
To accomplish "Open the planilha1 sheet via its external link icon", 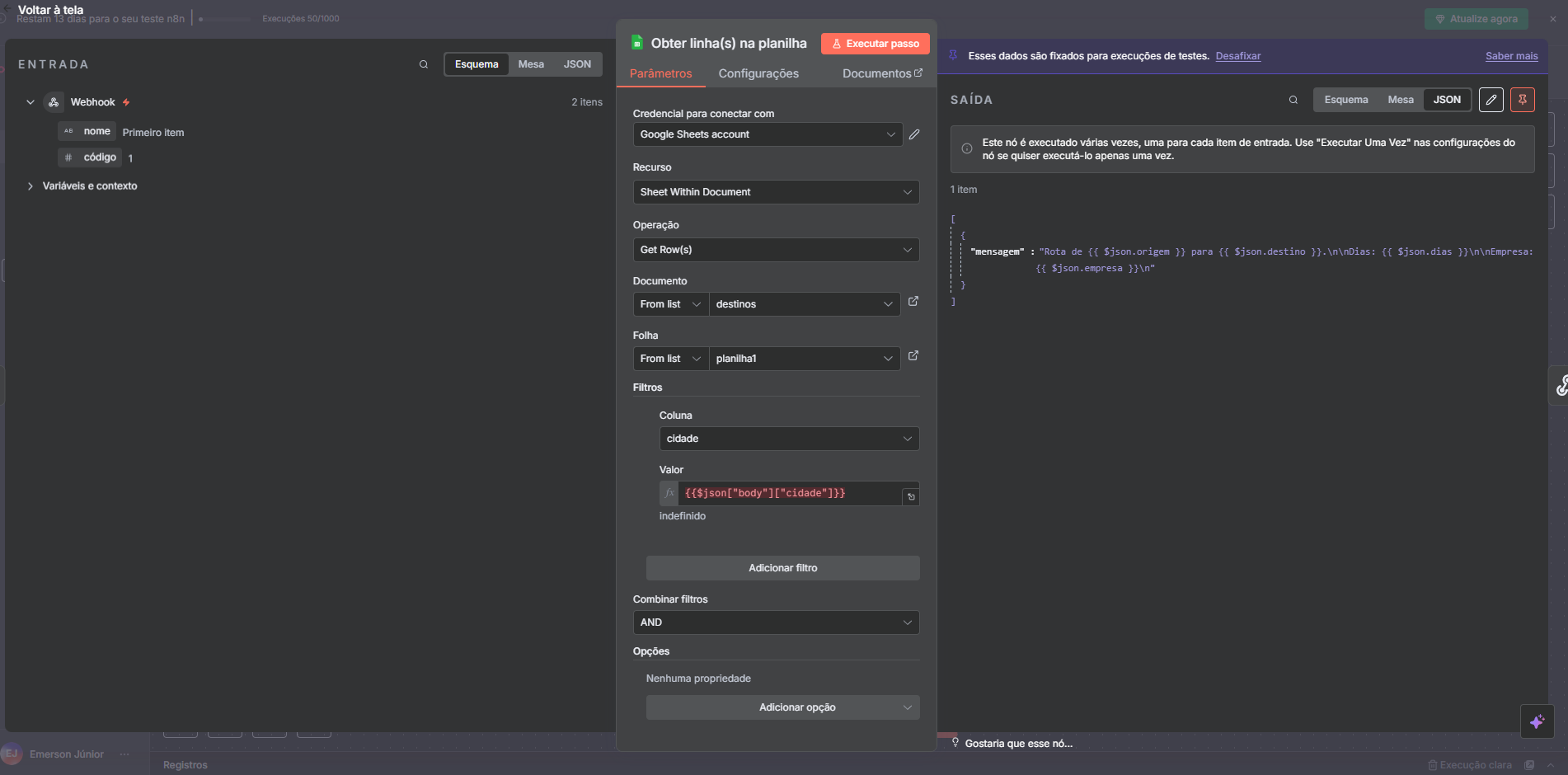I will (913, 356).
